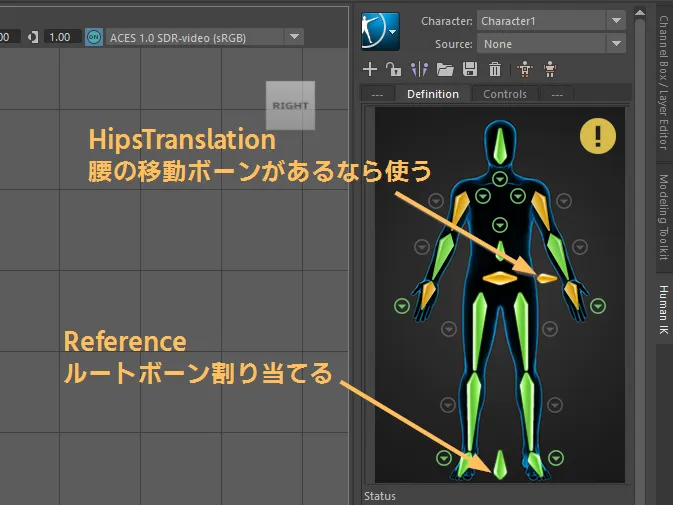
Task: Click the trash delete icon
Action: coord(495,69)
